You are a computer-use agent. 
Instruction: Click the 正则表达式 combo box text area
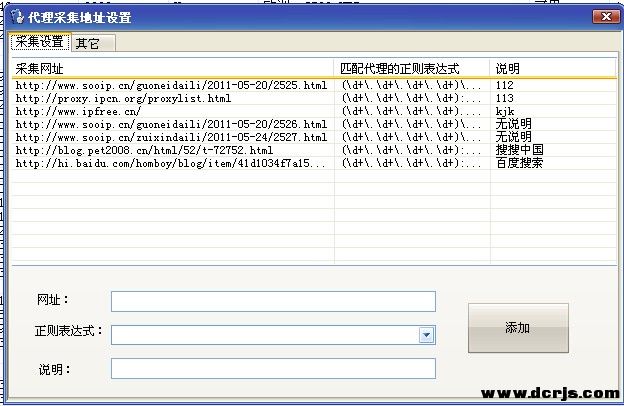pos(264,335)
